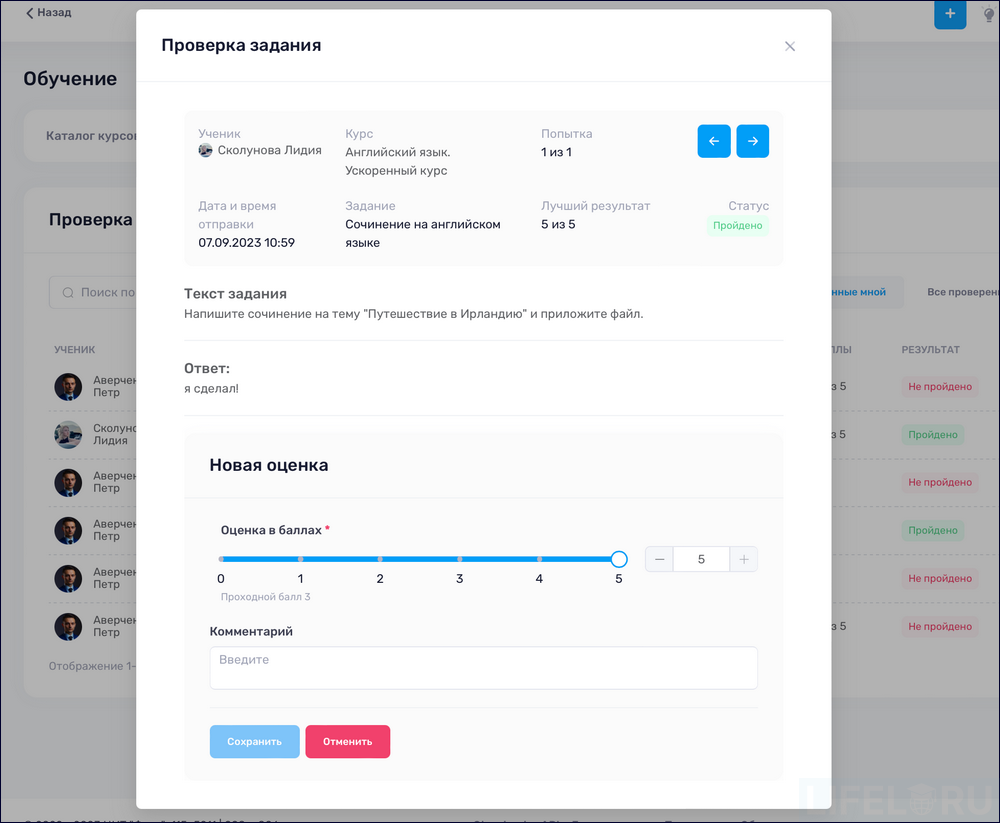Open Сколунова Лидия's avatar photo
The width and height of the screenshot is (1000, 824).
[206, 149]
